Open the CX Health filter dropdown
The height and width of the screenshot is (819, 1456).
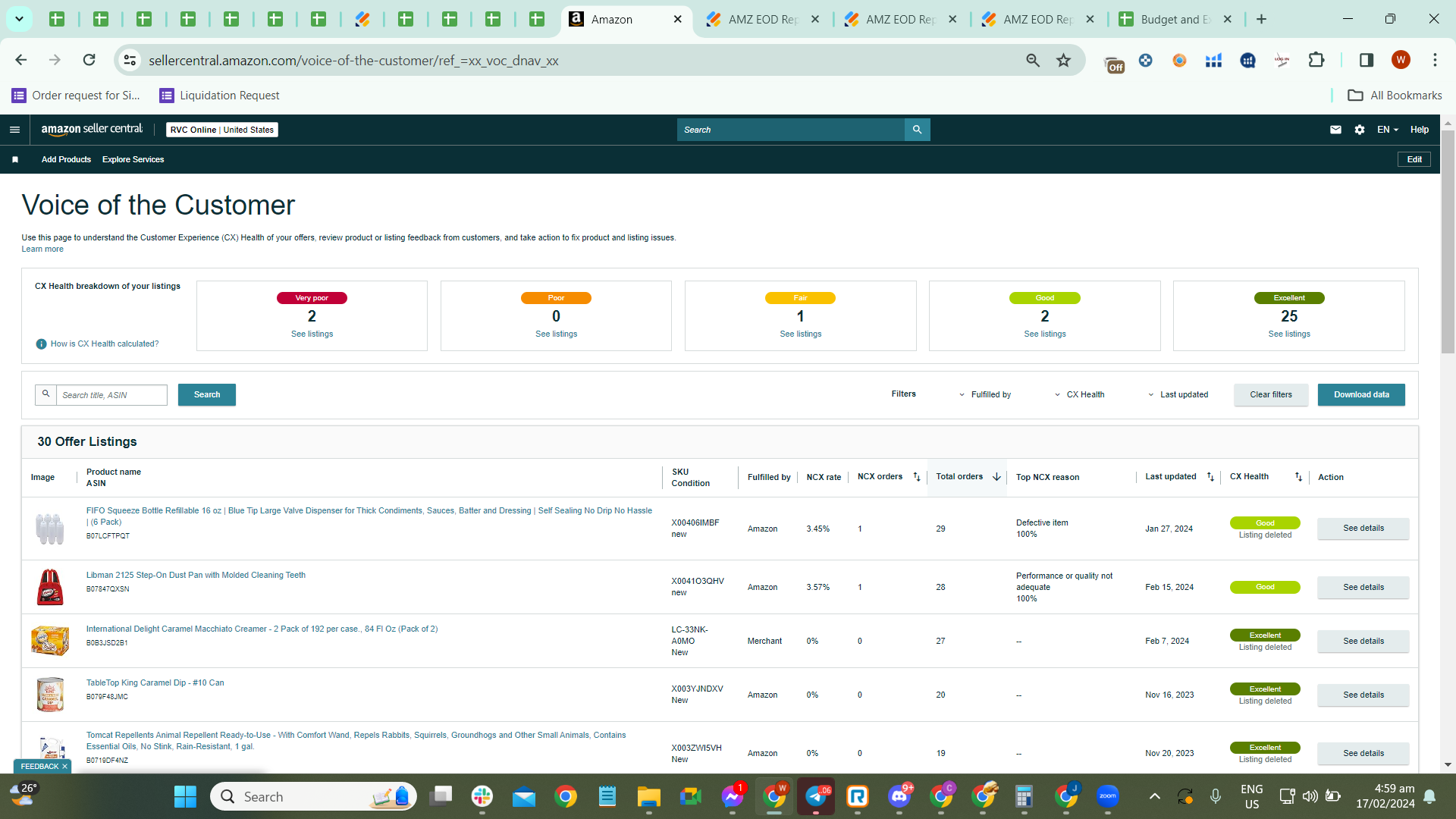tap(1079, 394)
